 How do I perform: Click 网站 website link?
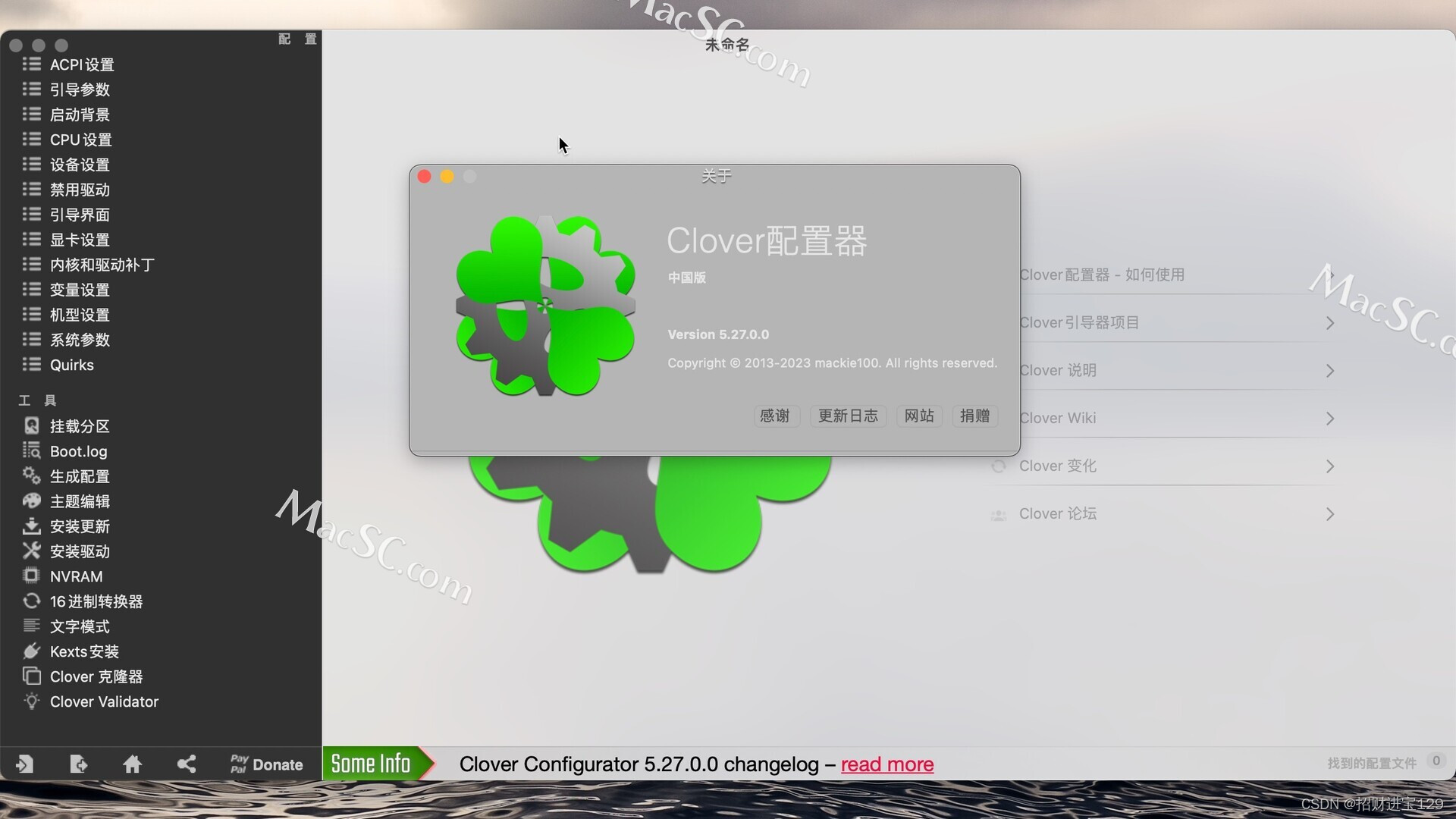(917, 415)
